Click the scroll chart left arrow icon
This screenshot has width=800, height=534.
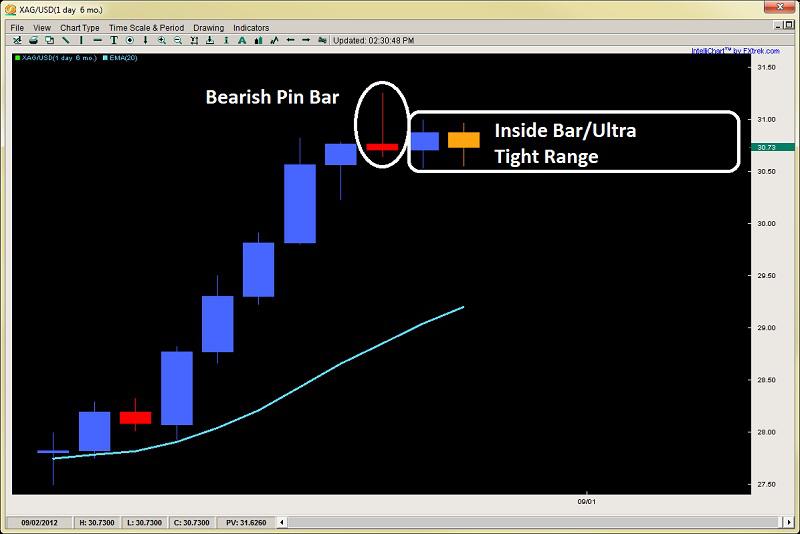coord(290,40)
